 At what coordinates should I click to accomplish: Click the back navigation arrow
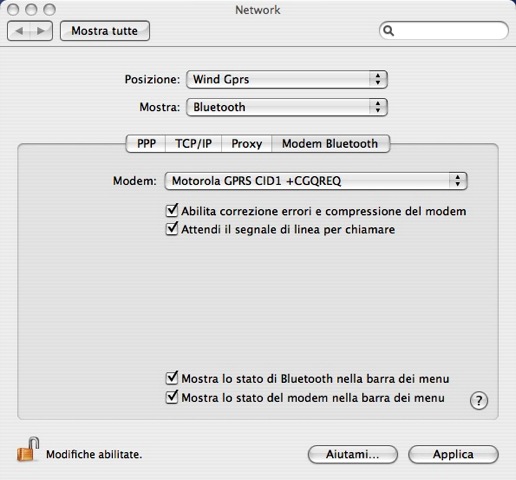coord(19,31)
